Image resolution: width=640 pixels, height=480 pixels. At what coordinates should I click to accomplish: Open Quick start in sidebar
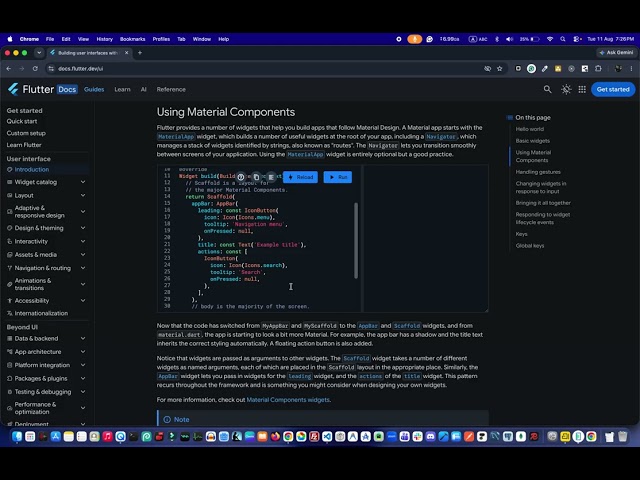click(22, 121)
